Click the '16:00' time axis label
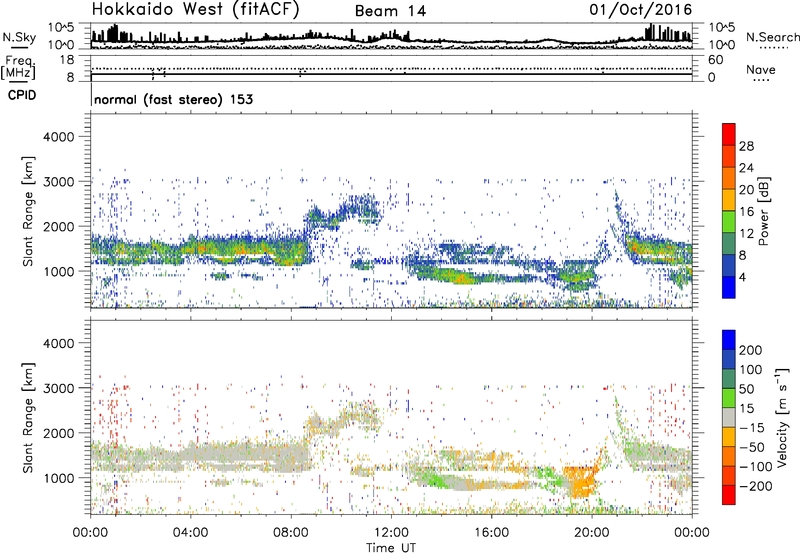 point(491,533)
